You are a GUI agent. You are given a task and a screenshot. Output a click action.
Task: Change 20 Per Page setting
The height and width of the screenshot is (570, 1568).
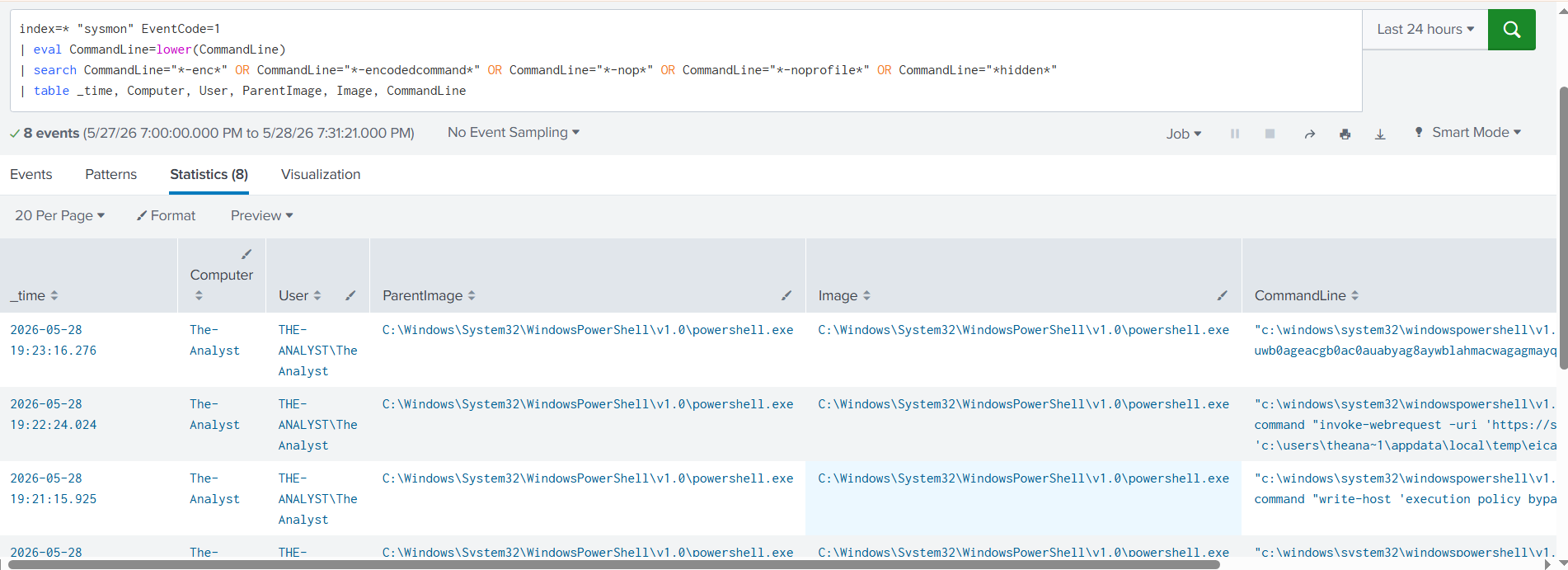point(59,215)
